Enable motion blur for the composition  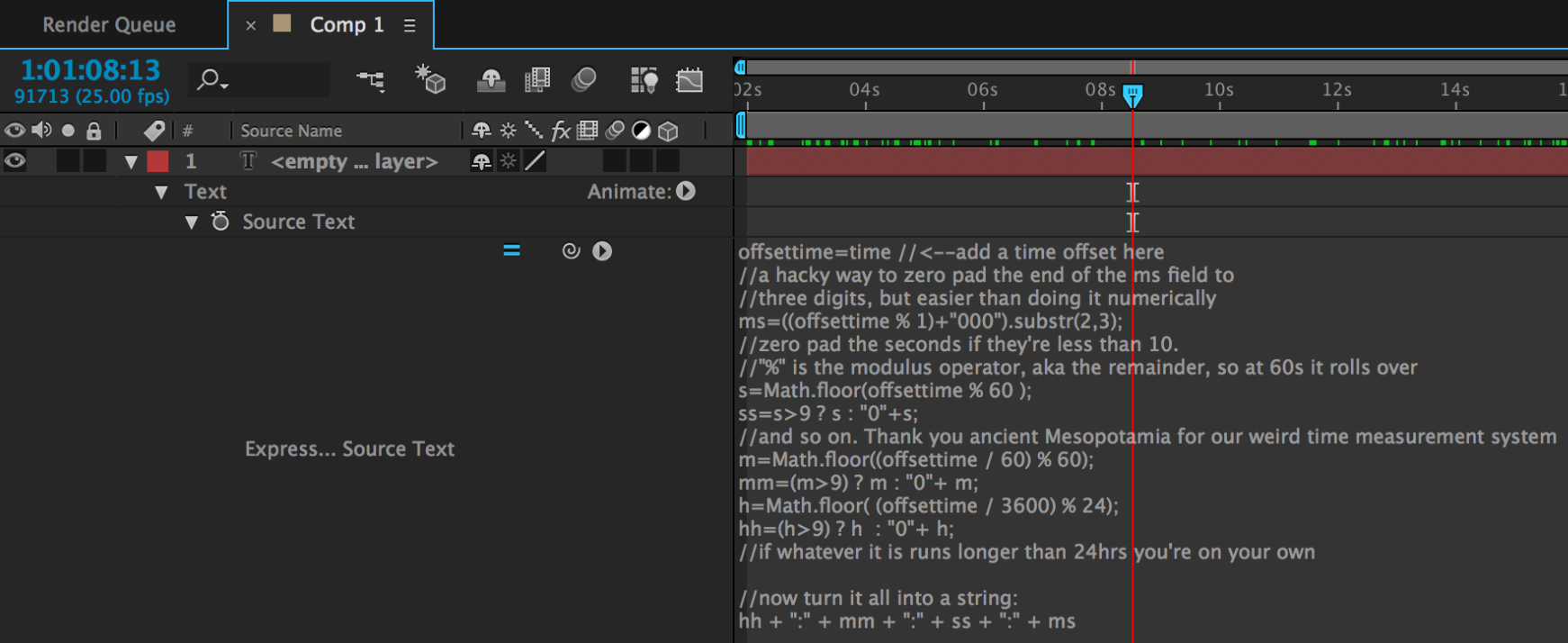tap(584, 80)
